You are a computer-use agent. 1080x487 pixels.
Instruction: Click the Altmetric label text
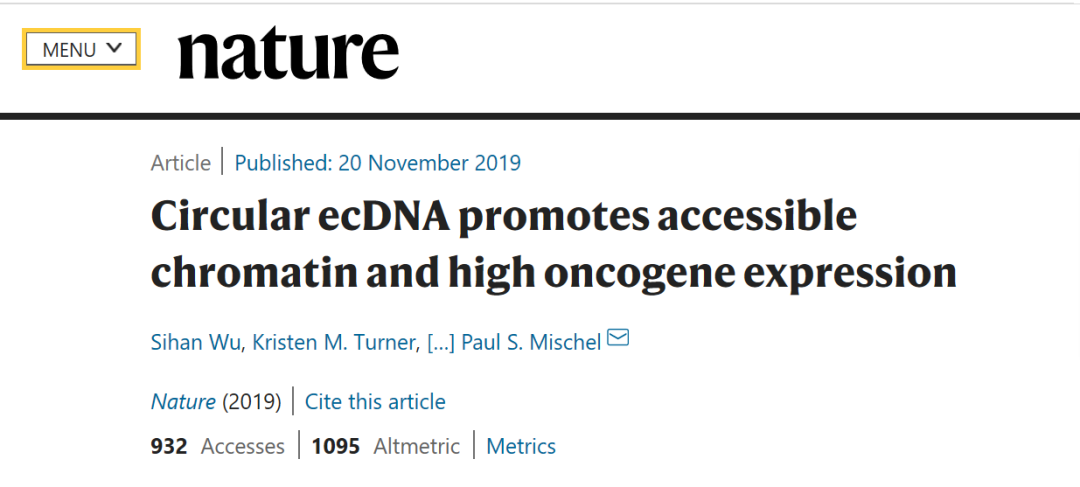pyautogui.click(x=417, y=446)
